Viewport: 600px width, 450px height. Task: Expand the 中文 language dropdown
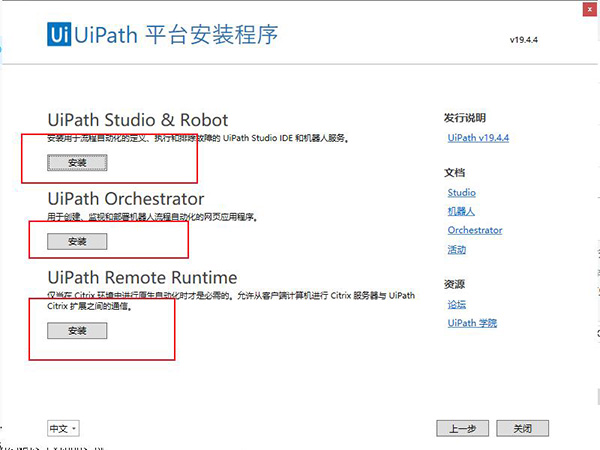click(x=63, y=428)
